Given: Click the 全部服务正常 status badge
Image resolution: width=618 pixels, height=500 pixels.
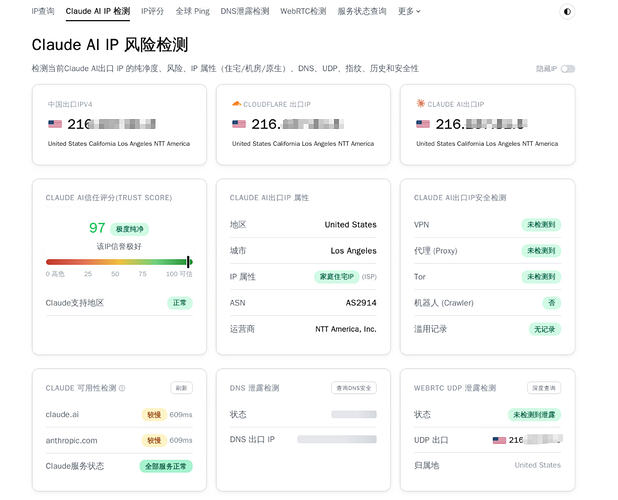Looking at the screenshot, I should click(166, 466).
